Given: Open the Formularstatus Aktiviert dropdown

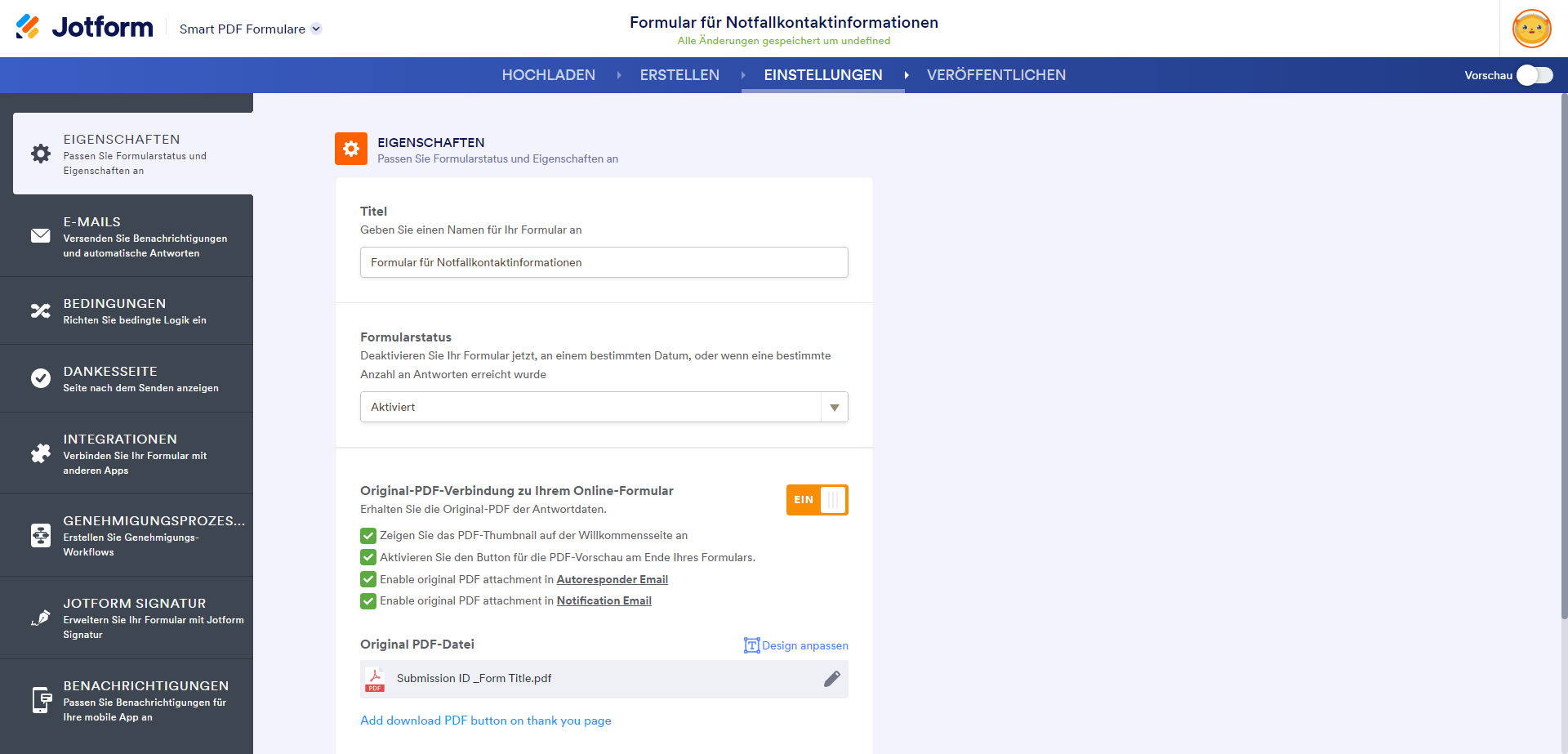Looking at the screenshot, I should click(x=604, y=407).
